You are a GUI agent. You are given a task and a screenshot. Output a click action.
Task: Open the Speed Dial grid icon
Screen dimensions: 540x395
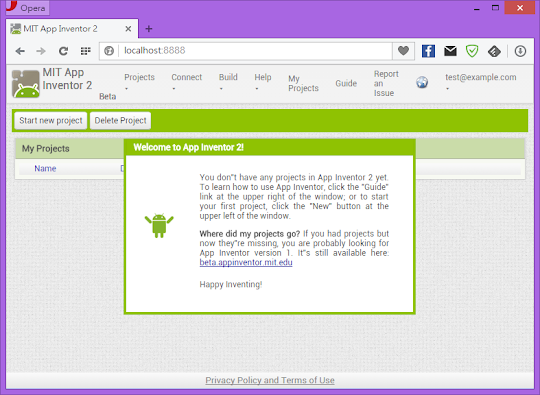[85, 51]
